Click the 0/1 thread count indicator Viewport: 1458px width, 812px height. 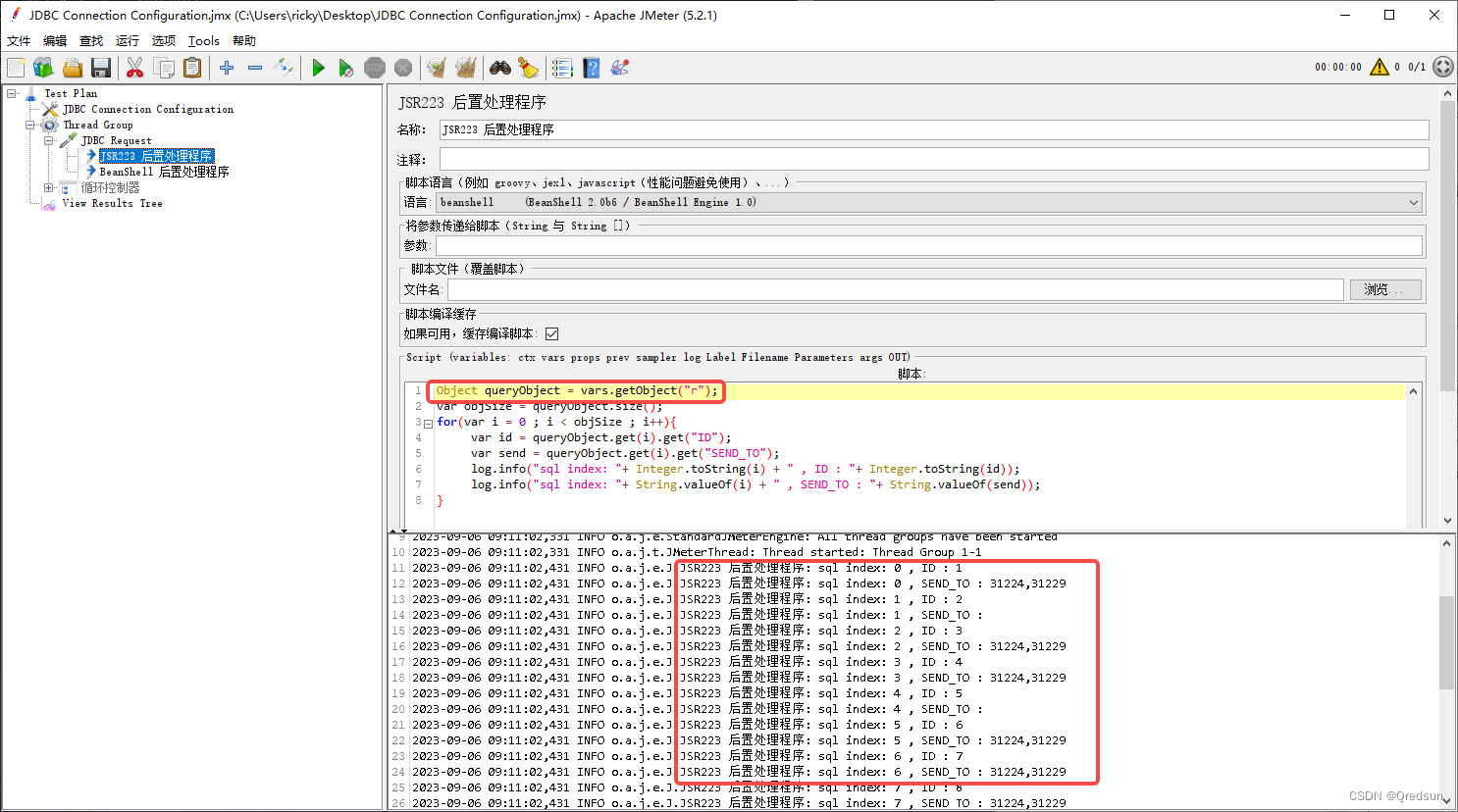tap(1417, 67)
